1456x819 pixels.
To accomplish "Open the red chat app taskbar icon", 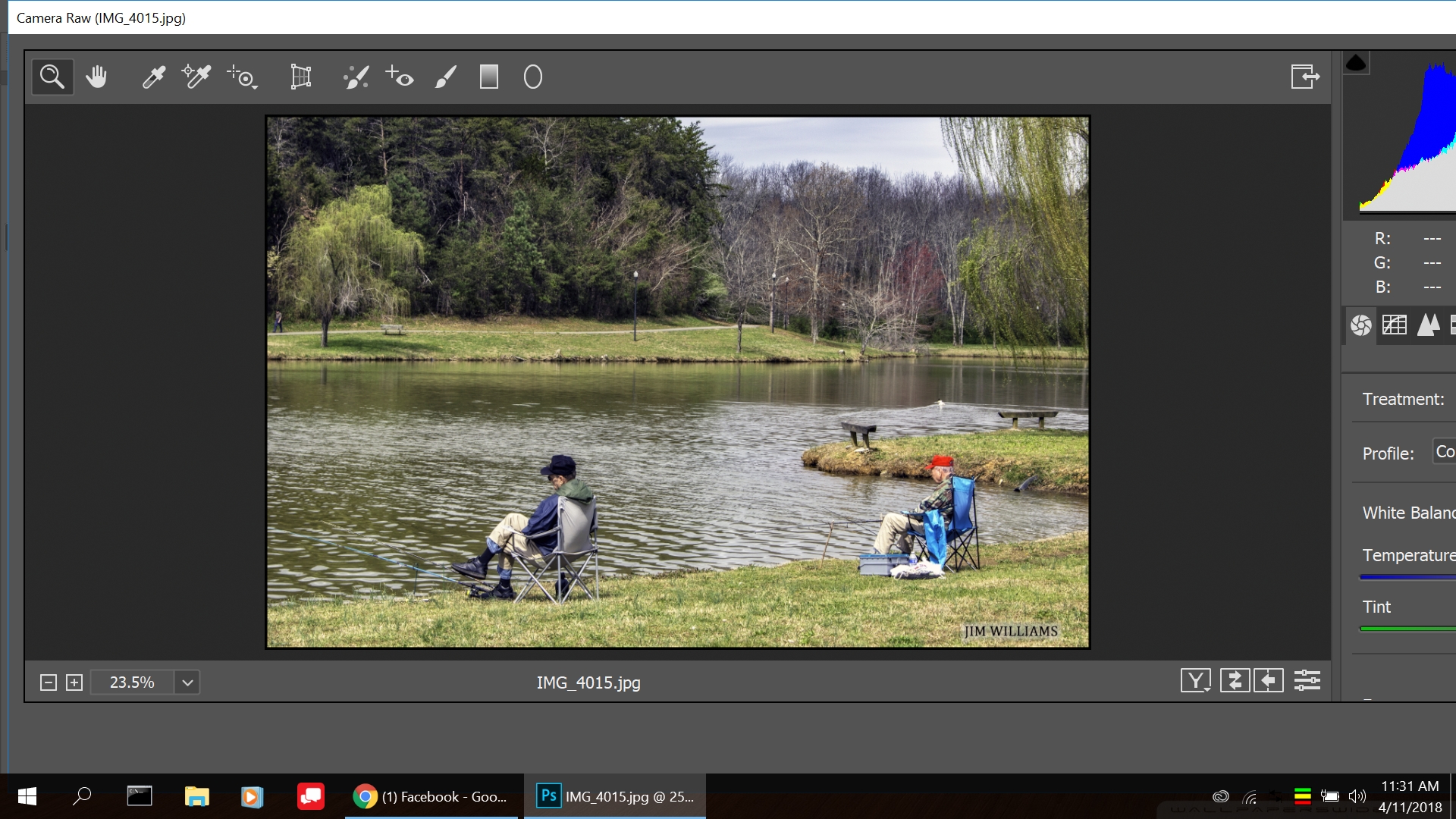I will (x=310, y=796).
